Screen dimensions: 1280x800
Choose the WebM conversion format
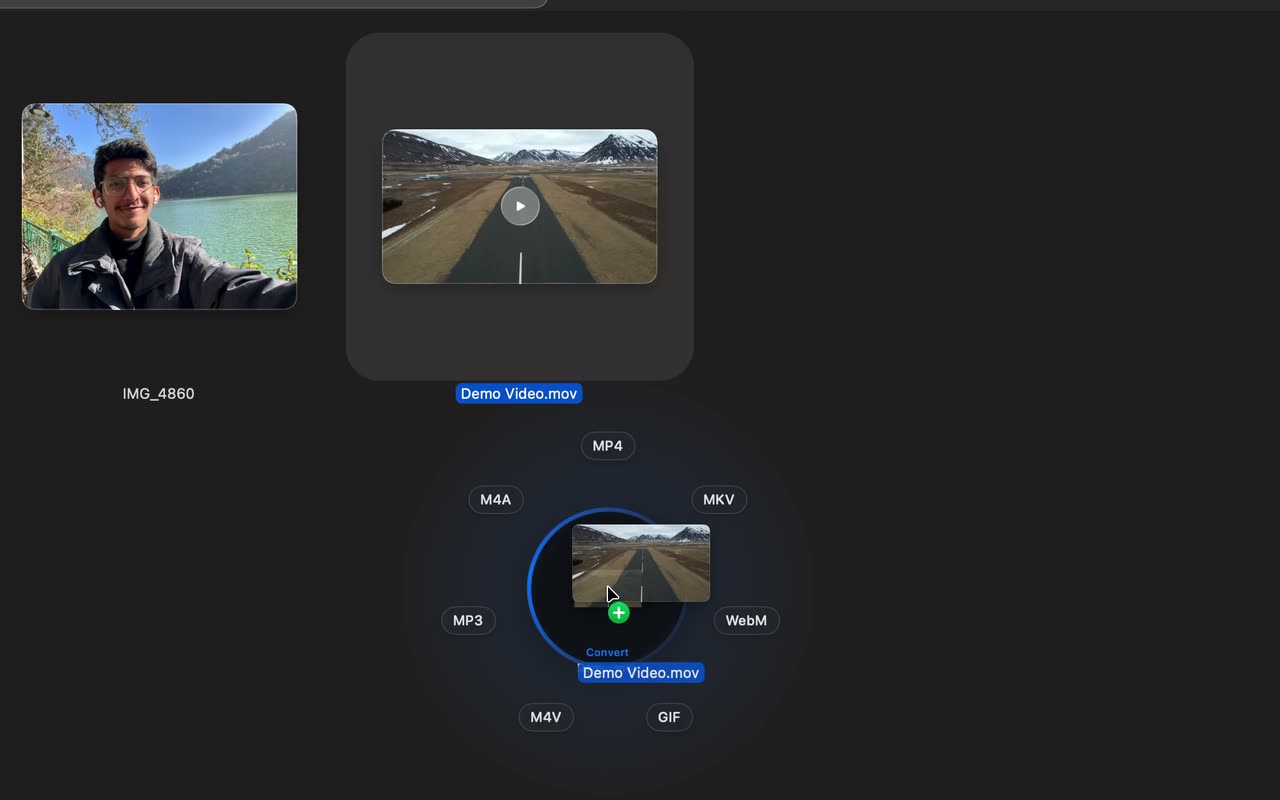click(746, 621)
